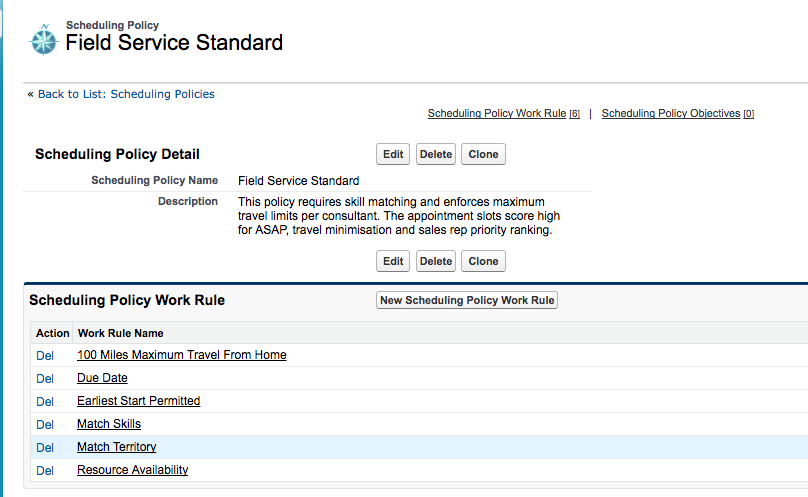Image resolution: width=808 pixels, height=497 pixels.
Task: Open 100 Miles Maximum Travel From Home rule
Action: (x=182, y=355)
